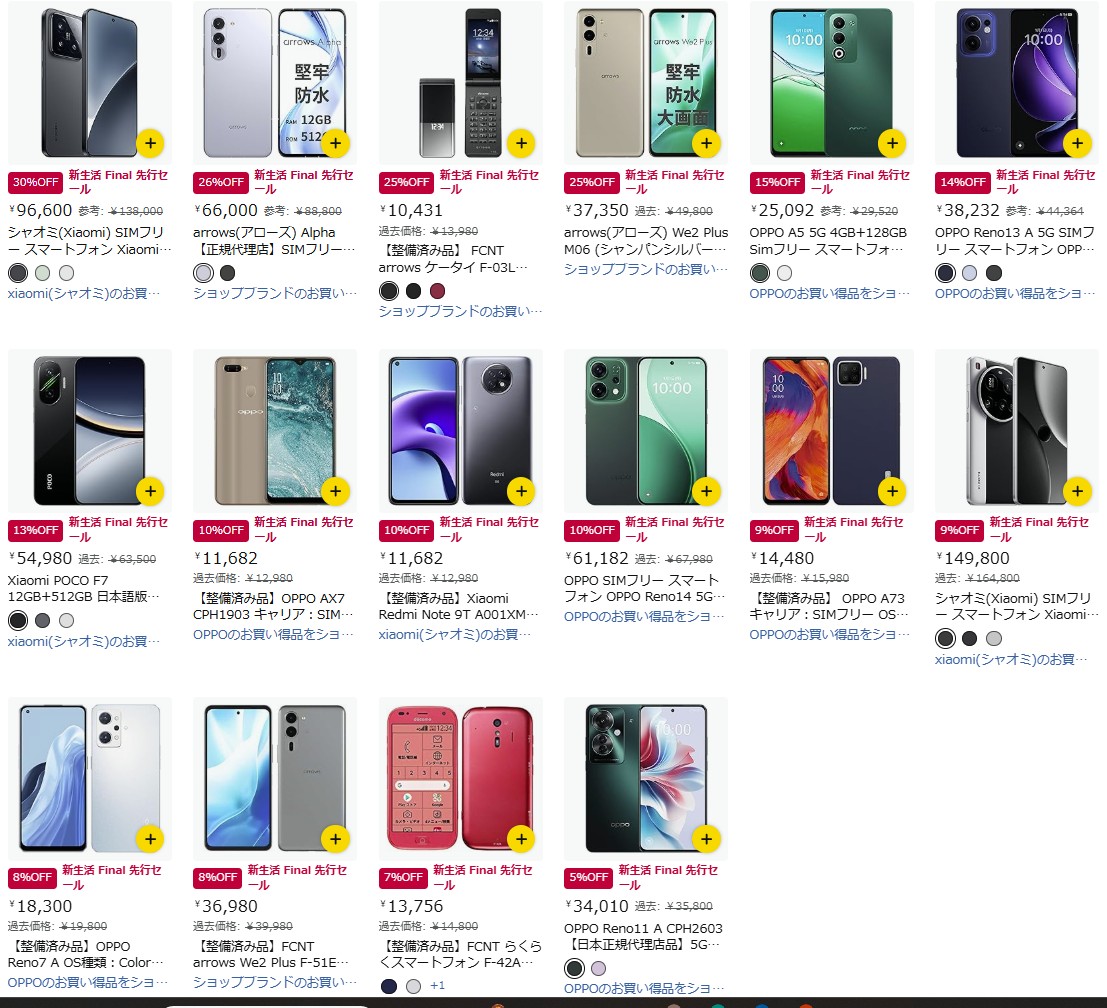Select red color swatch for arrows ケータイ
This screenshot has width=1107, height=1008.
pos(438,291)
